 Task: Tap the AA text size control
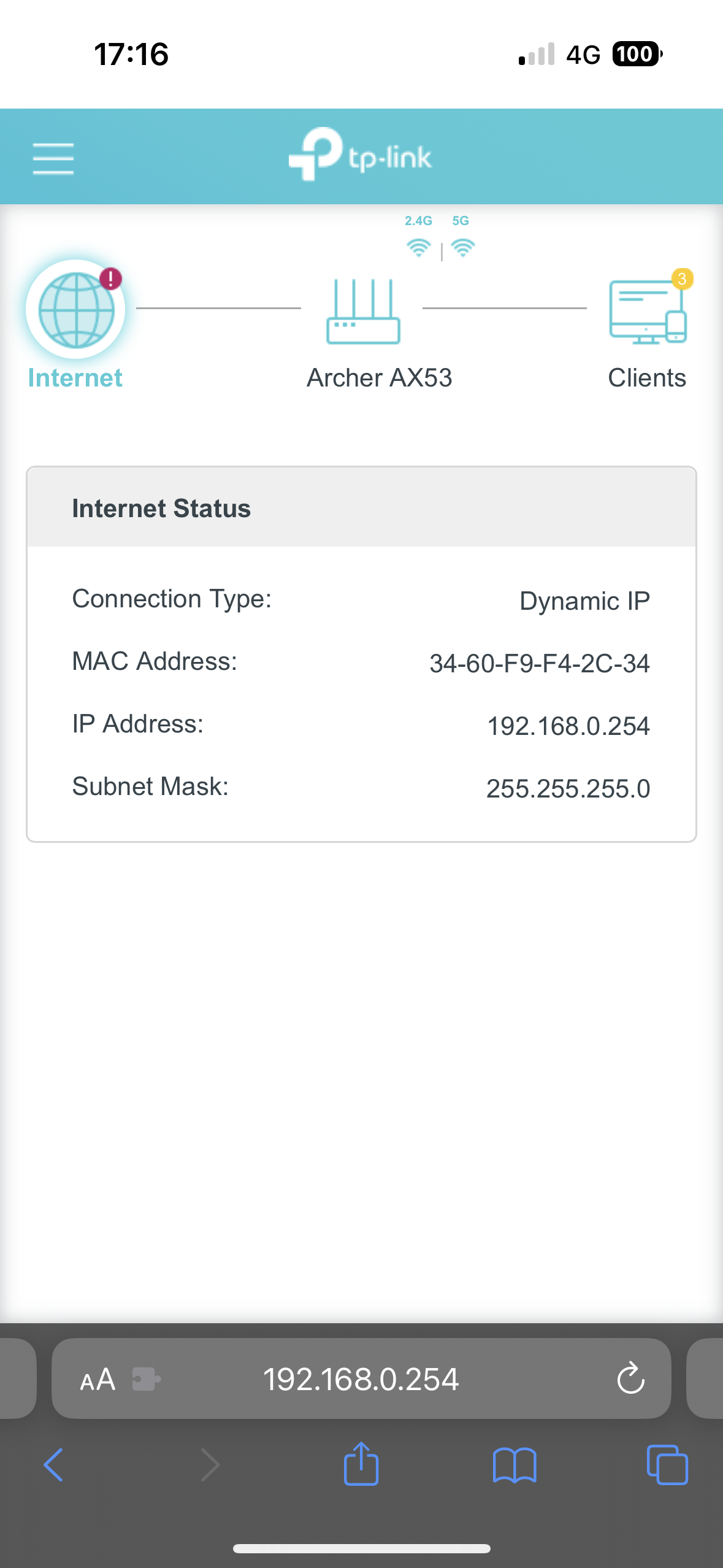pos(96,1379)
